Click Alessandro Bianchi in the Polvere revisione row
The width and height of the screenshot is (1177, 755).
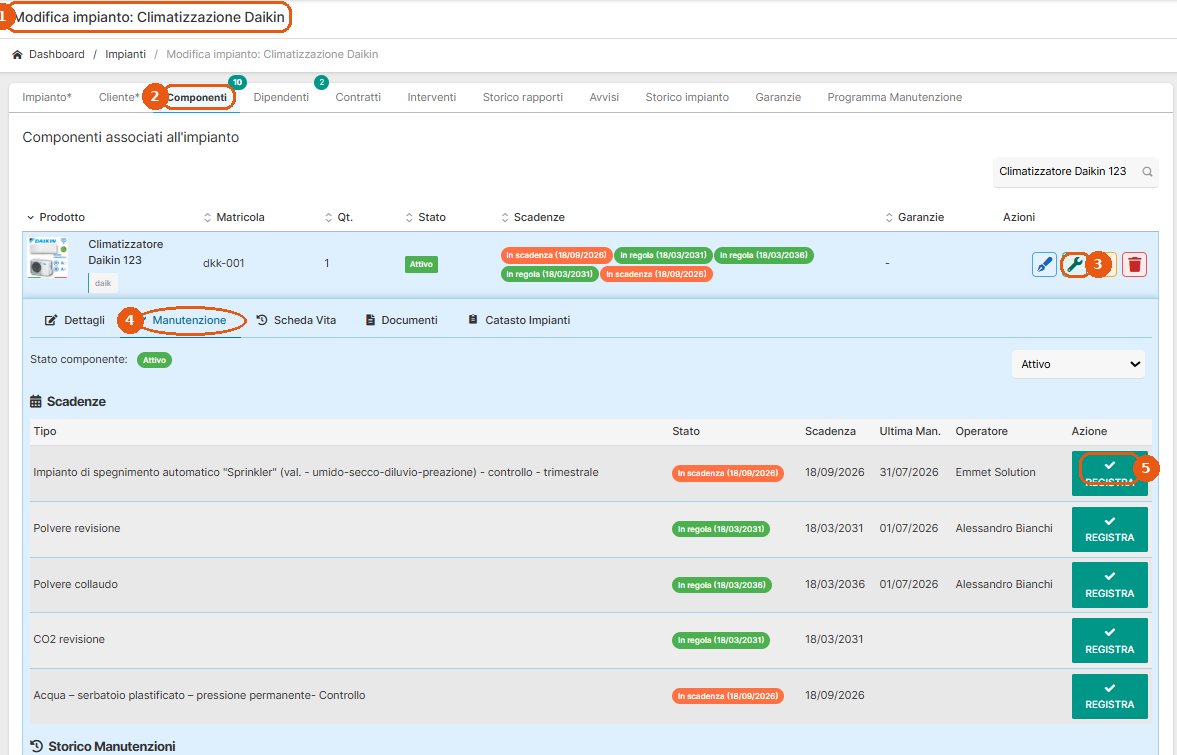[x=1004, y=528]
